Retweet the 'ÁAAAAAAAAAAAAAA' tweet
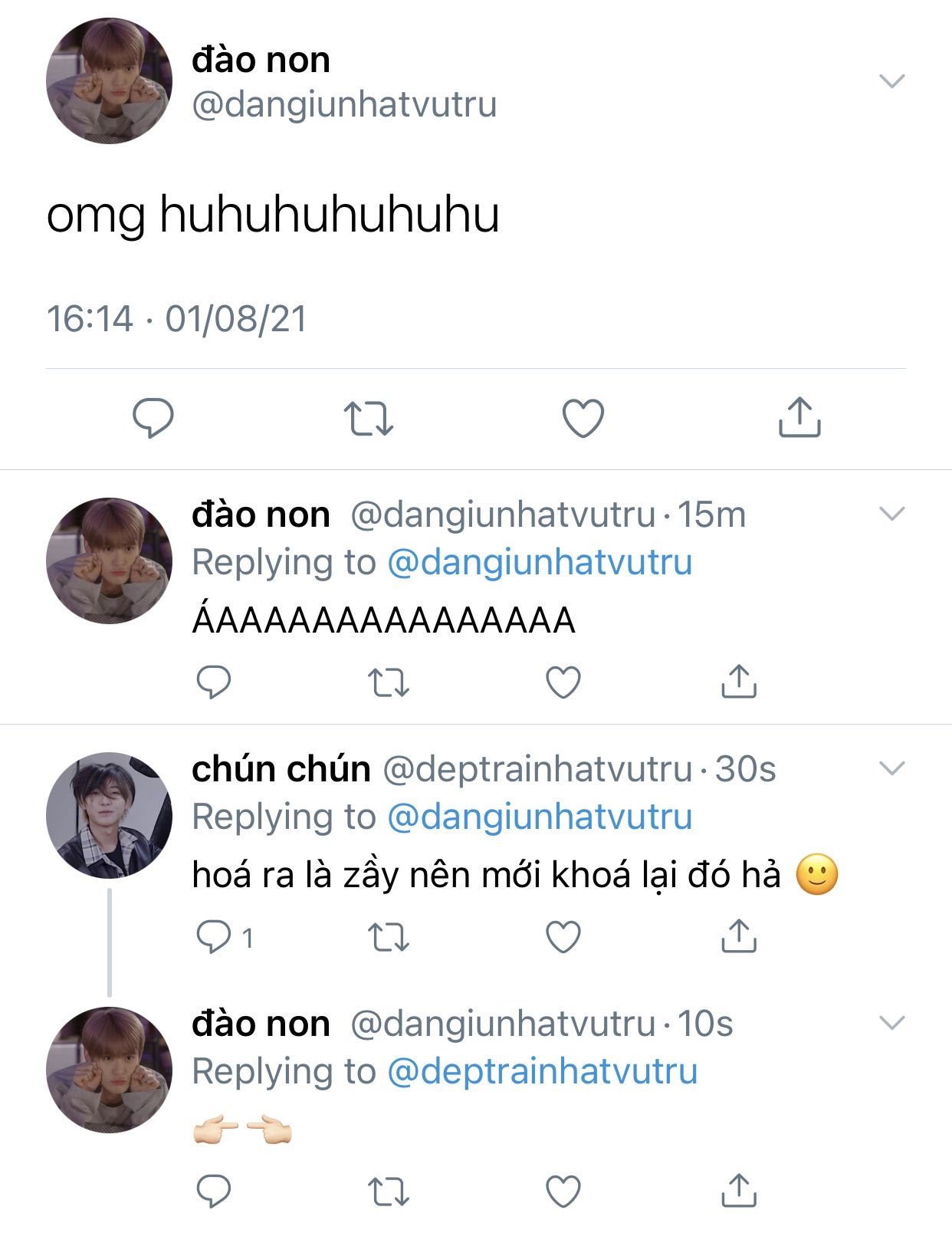 click(389, 682)
